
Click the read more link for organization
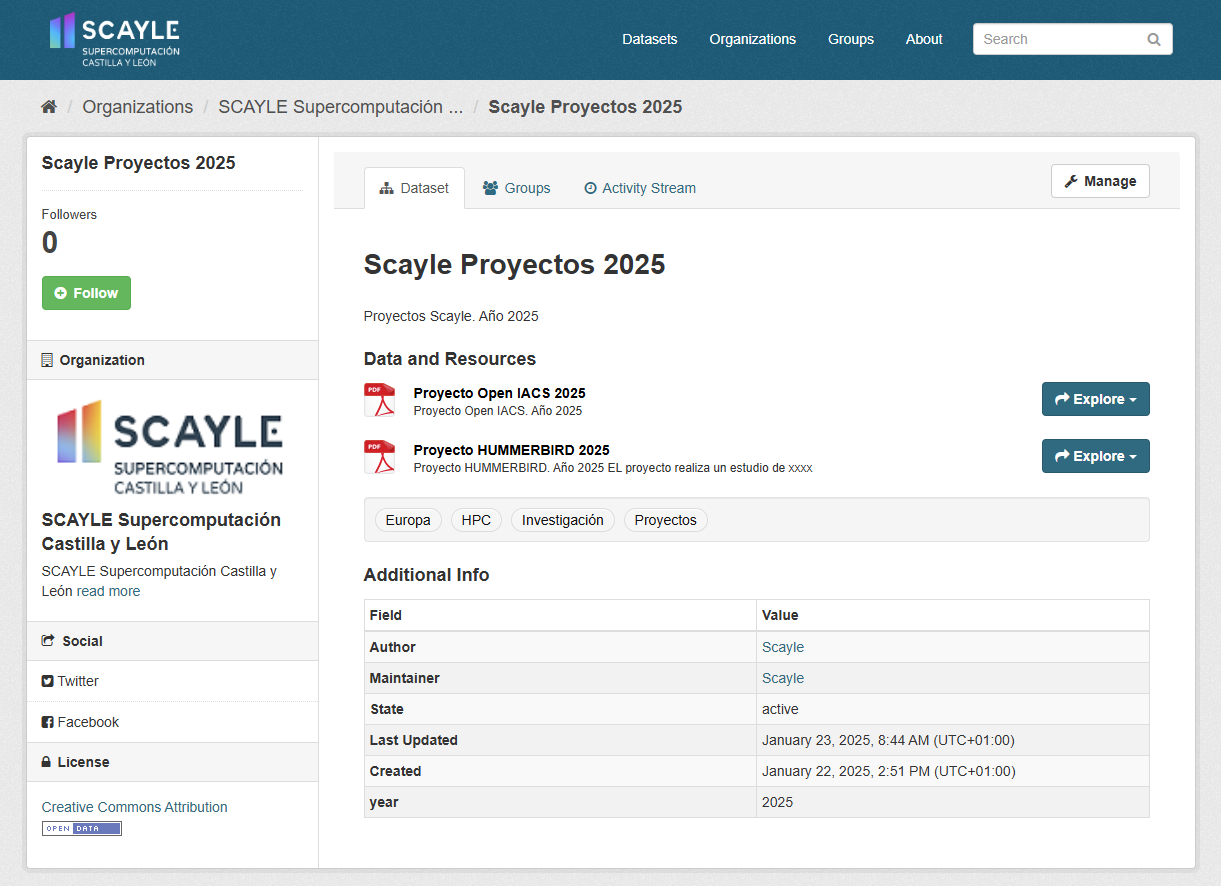point(108,591)
